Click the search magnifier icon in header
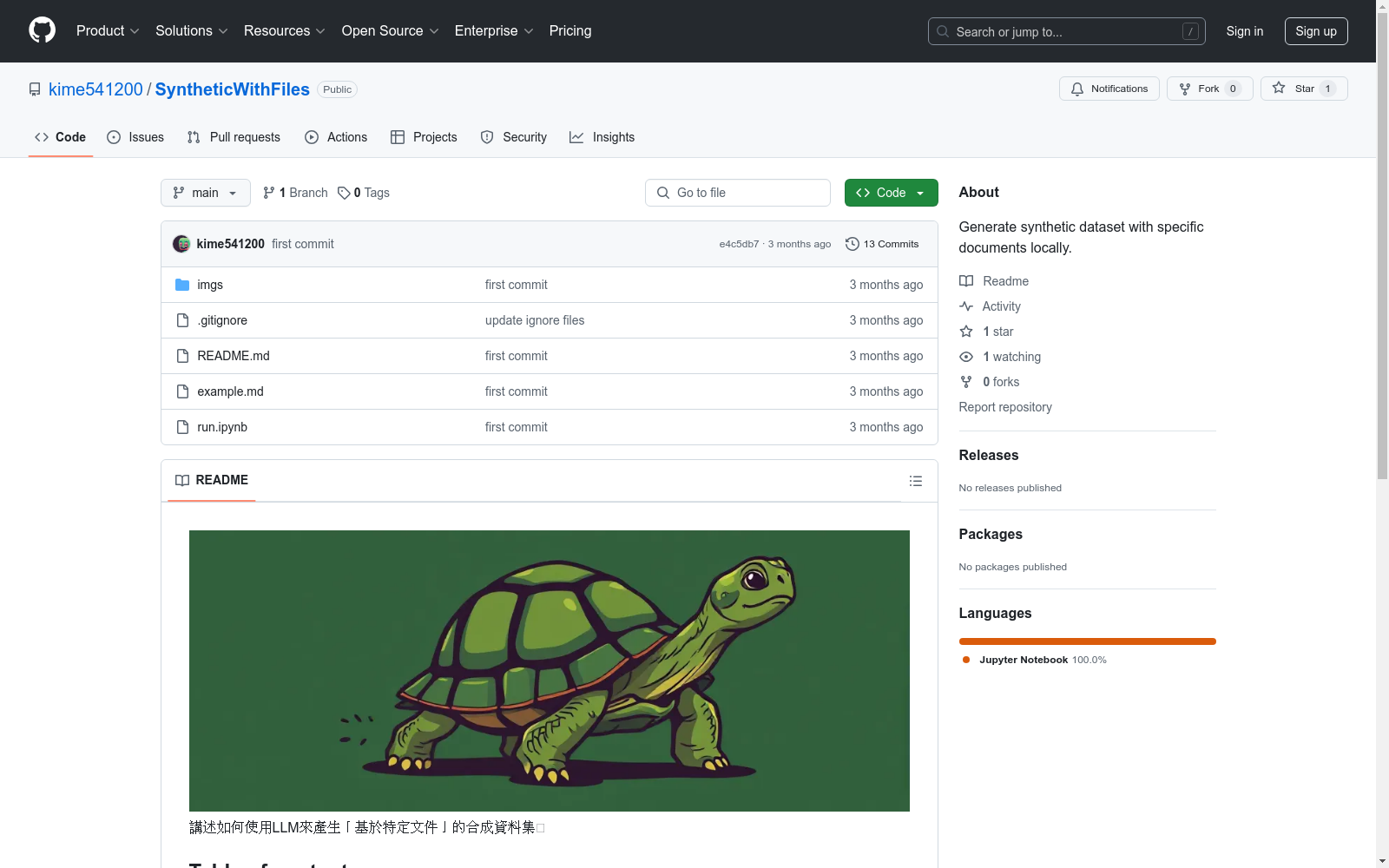 943,31
